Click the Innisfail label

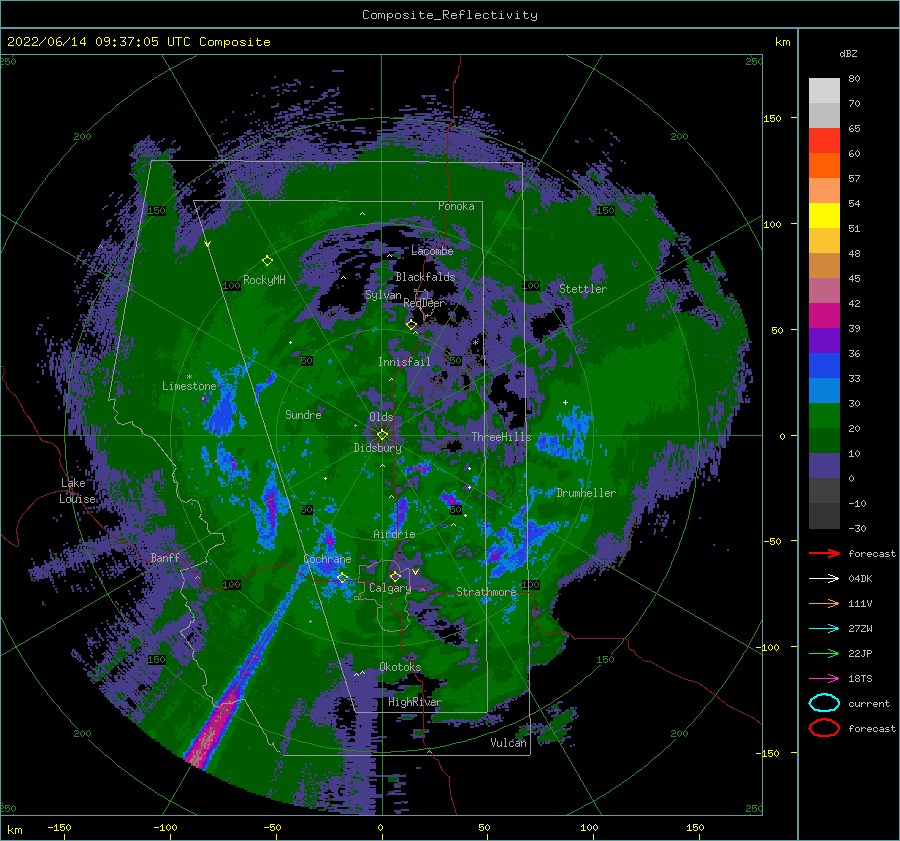tap(404, 362)
